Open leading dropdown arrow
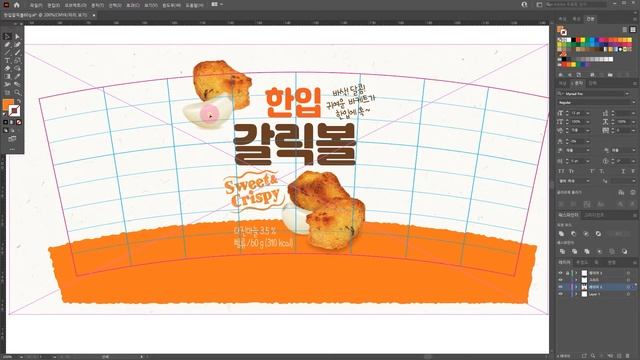The width and height of the screenshot is (640, 360). 633,113
